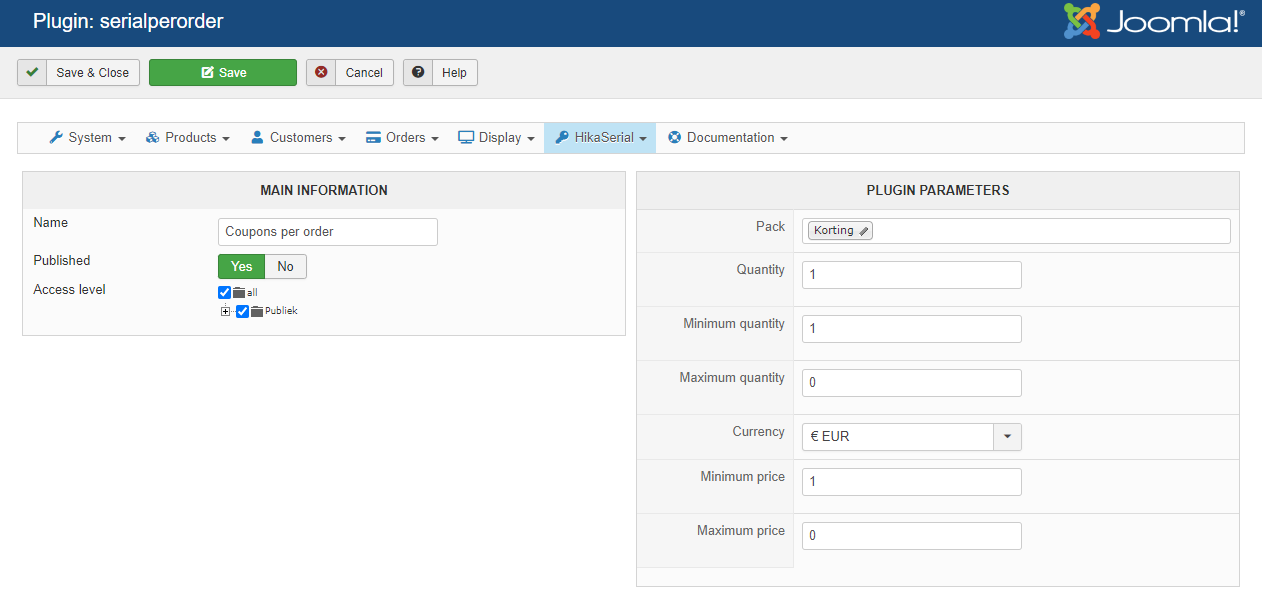Expand the Publiek tree node
This screenshot has height=601, width=1262.
click(226, 311)
